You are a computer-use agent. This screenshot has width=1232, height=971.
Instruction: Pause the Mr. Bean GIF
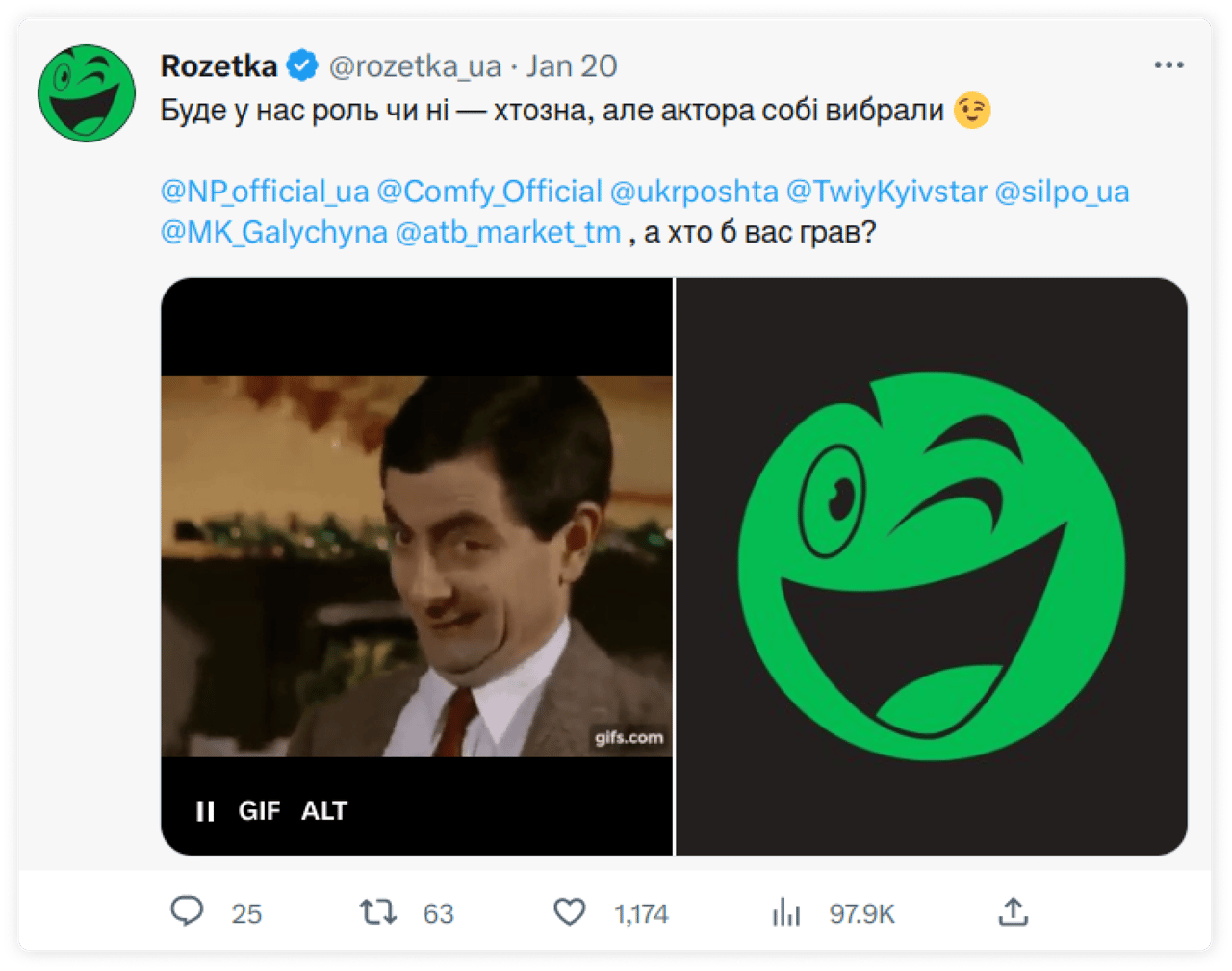[204, 810]
